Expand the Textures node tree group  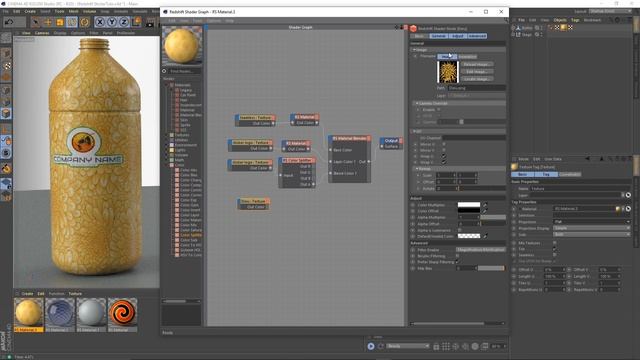click(x=167, y=135)
